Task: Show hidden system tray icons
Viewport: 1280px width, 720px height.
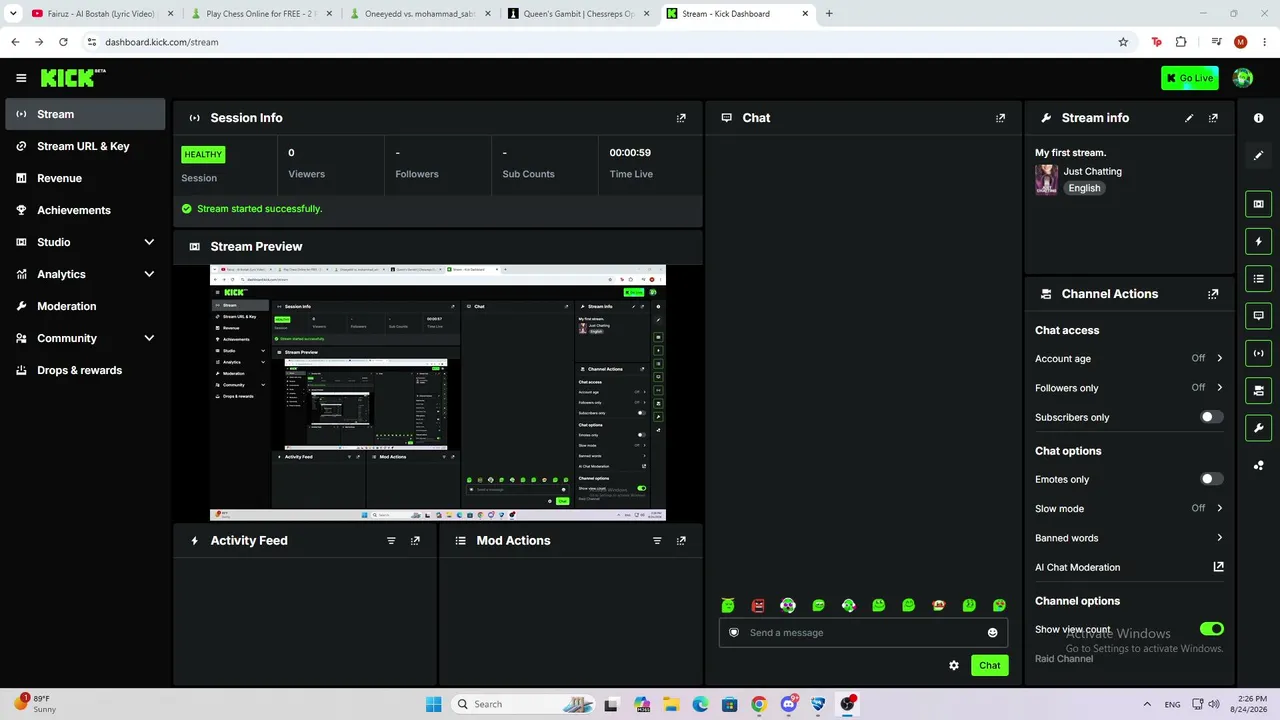Action: pyautogui.click(x=1147, y=704)
